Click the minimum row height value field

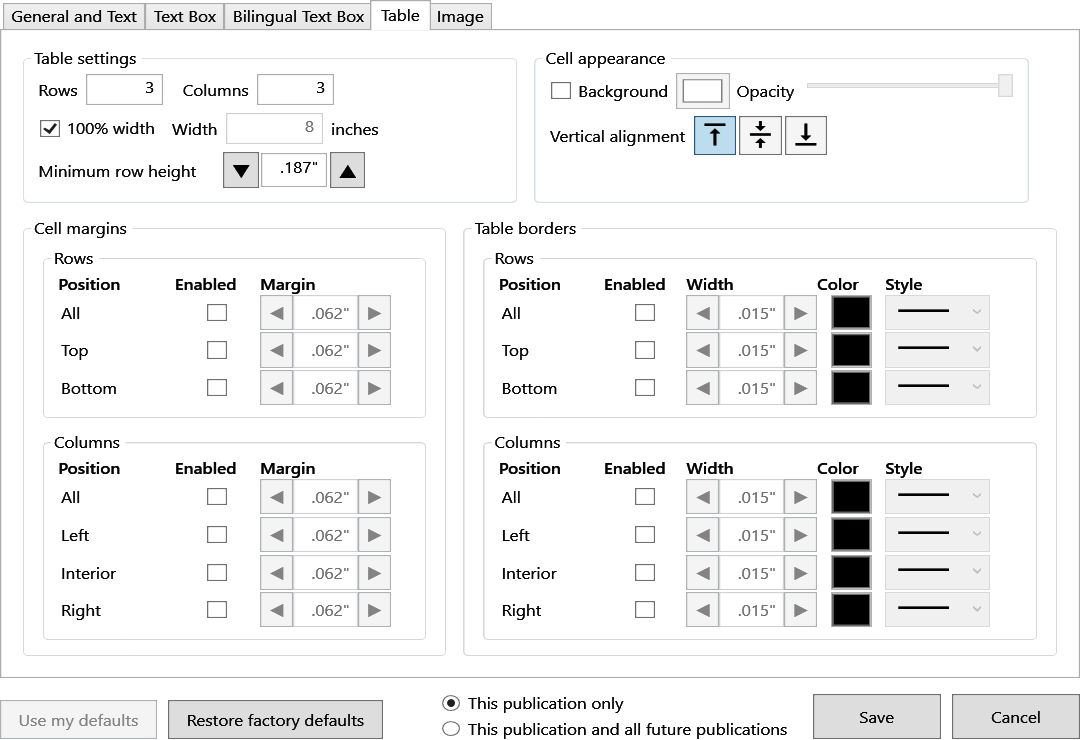pyautogui.click(x=294, y=169)
